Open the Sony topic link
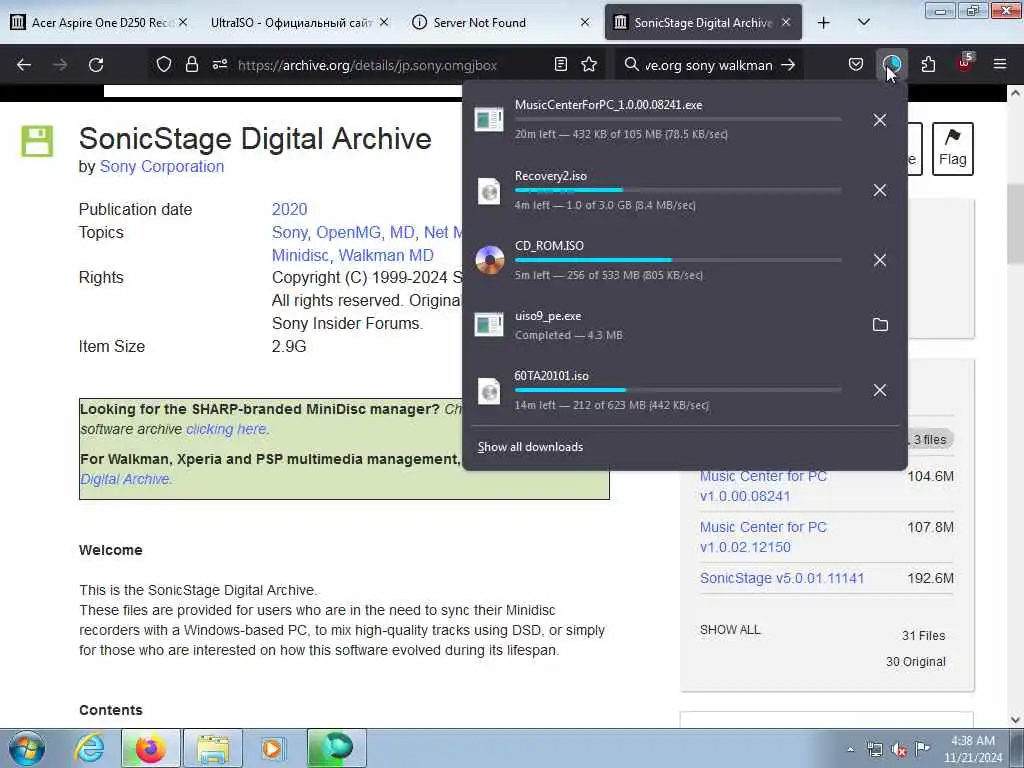The height and width of the screenshot is (768, 1024). 288,232
